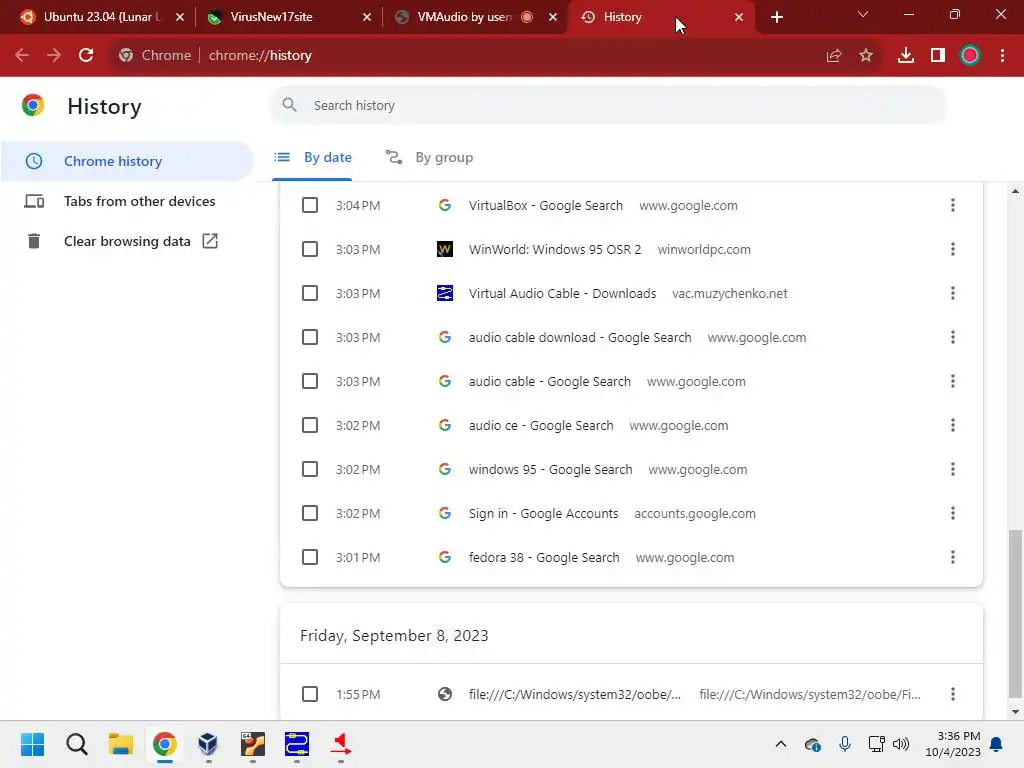This screenshot has height=768, width=1024.
Task: Open taskbar Search icon
Action: pyautogui.click(x=76, y=744)
